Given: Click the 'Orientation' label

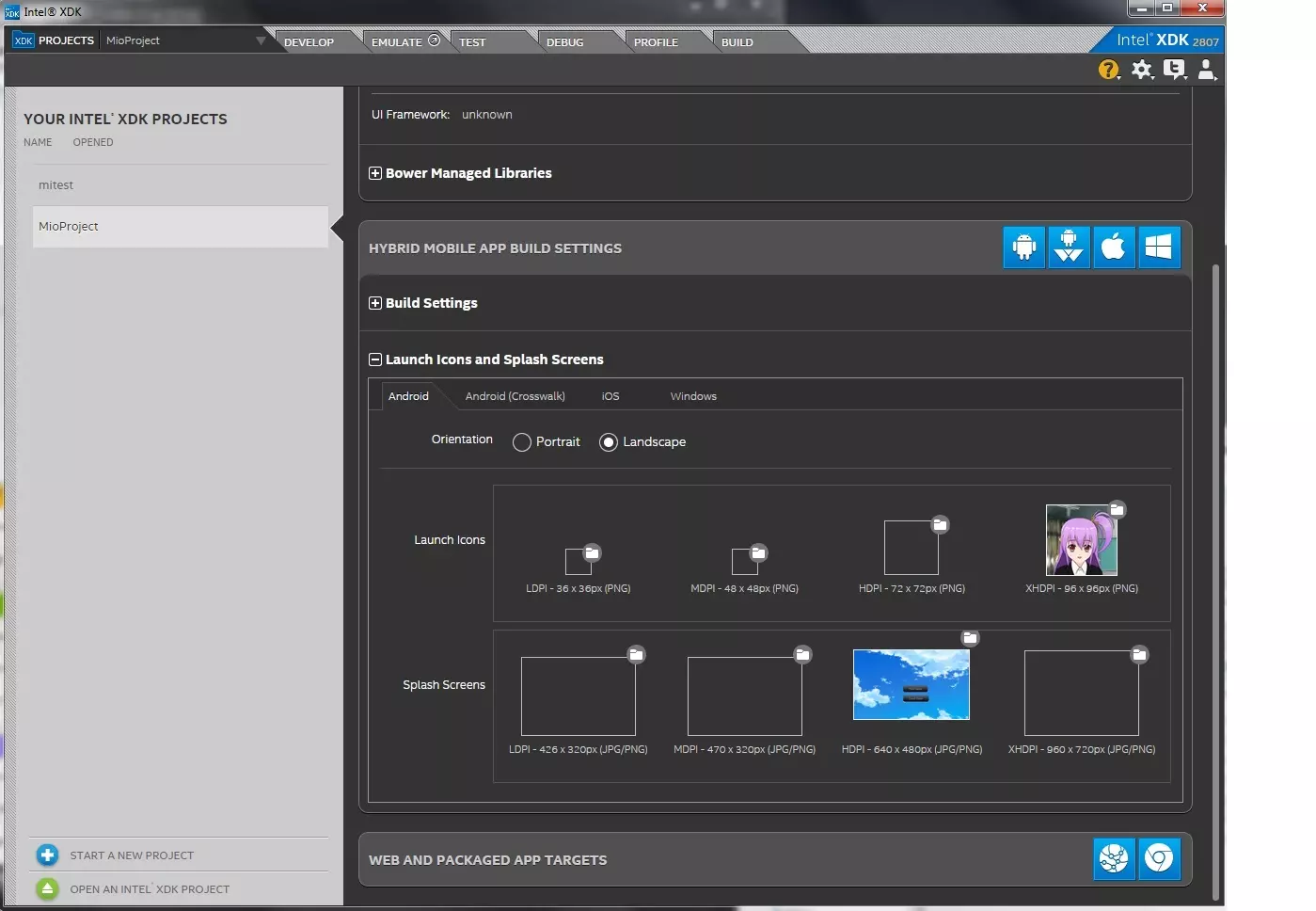Looking at the screenshot, I should pos(462,440).
